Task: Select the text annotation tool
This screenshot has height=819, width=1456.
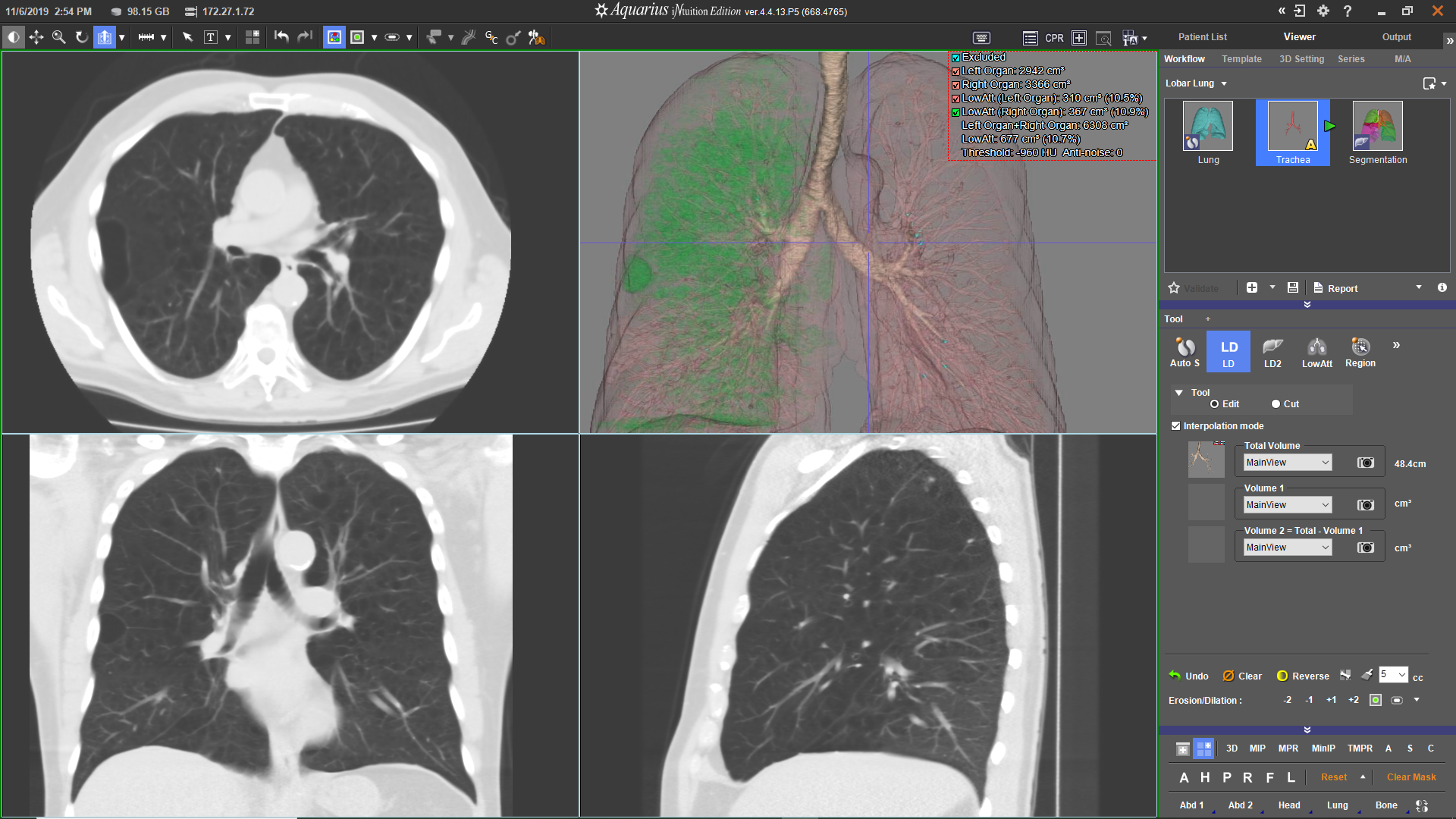Action: coord(211,37)
